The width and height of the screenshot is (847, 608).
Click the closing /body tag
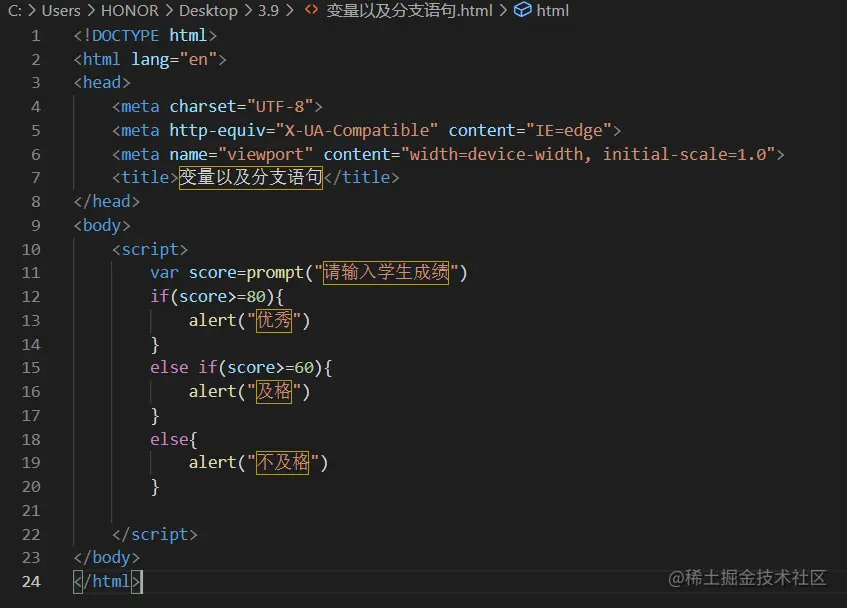point(107,558)
